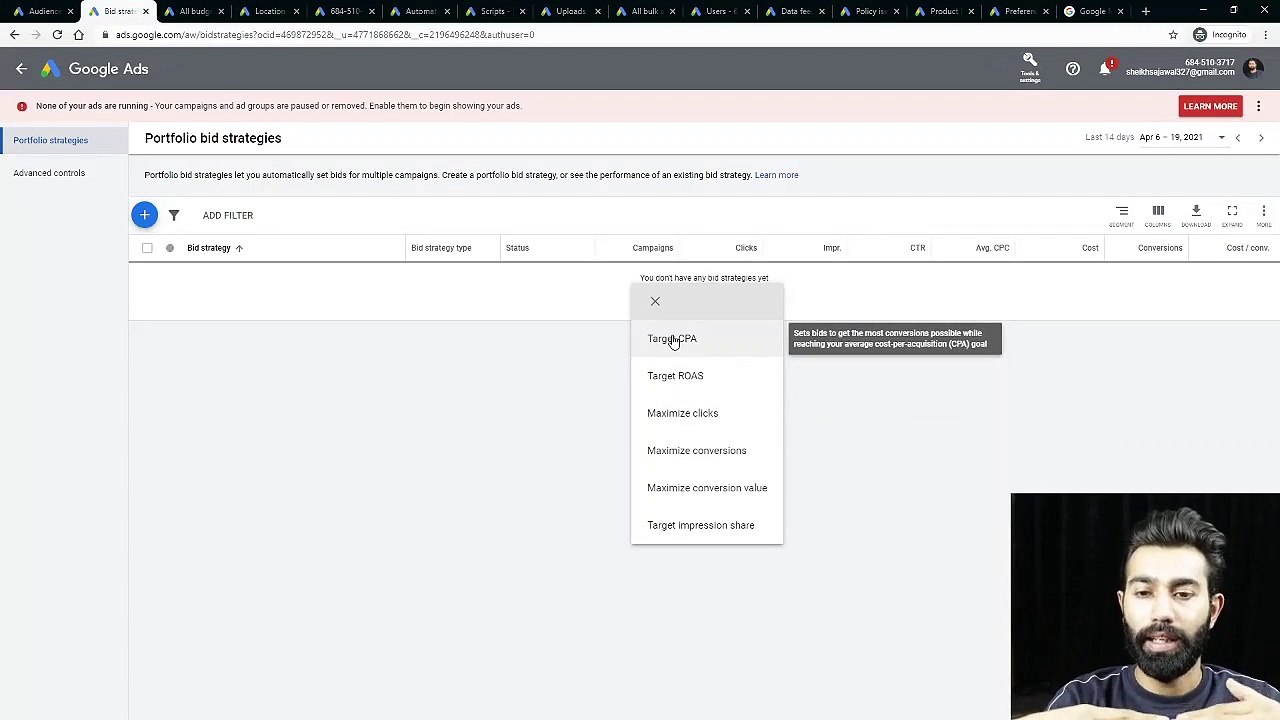Click ADD FILTER text
The width and height of the screenshot is (1280, 720).
(x=228, y=215)
